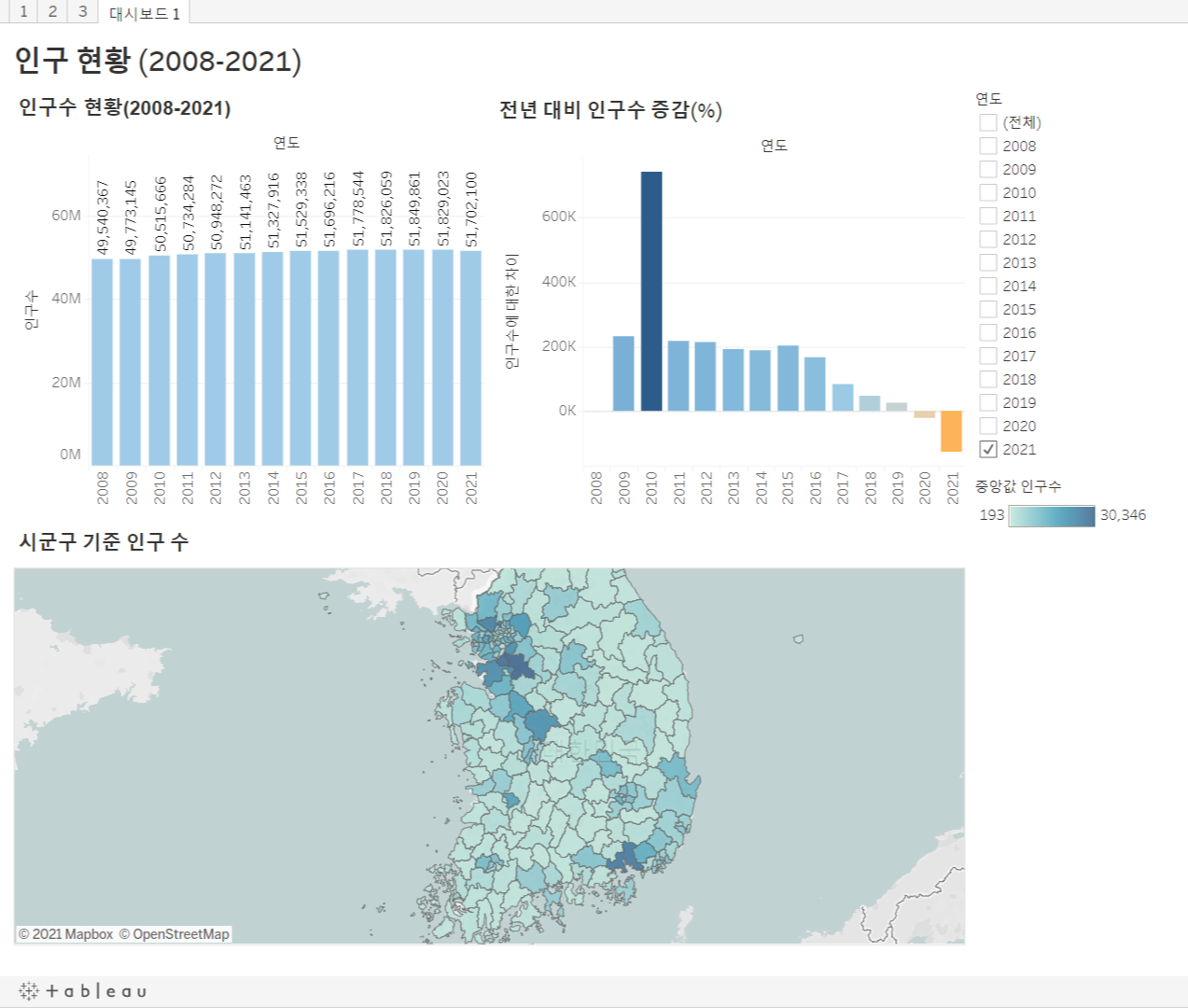Click the 인구수에 대한 차이 axis label
Screen dimensions: 1188x1008
pyautogui.click(x=511, y=312)
